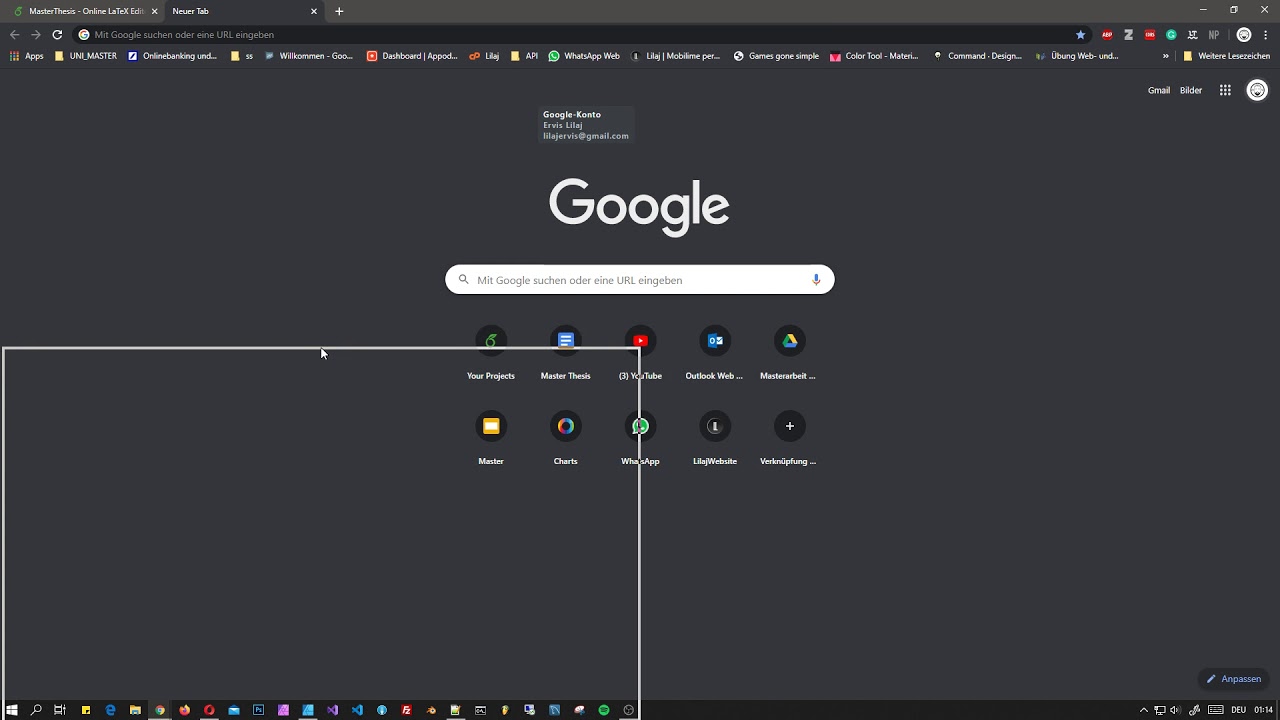
Task: Open the Google account avatar on the page
Action: (1257, 90)
